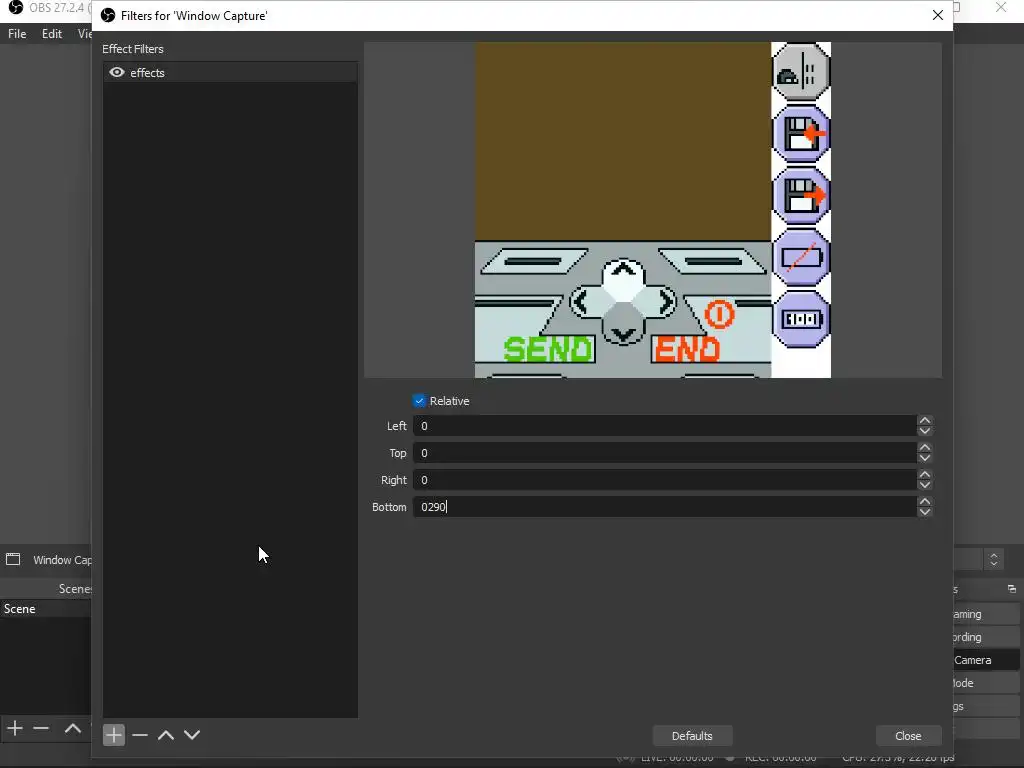Click the d-pad up arrow in preview
Screen dimensions: 1024x768
tap(624, 268)
